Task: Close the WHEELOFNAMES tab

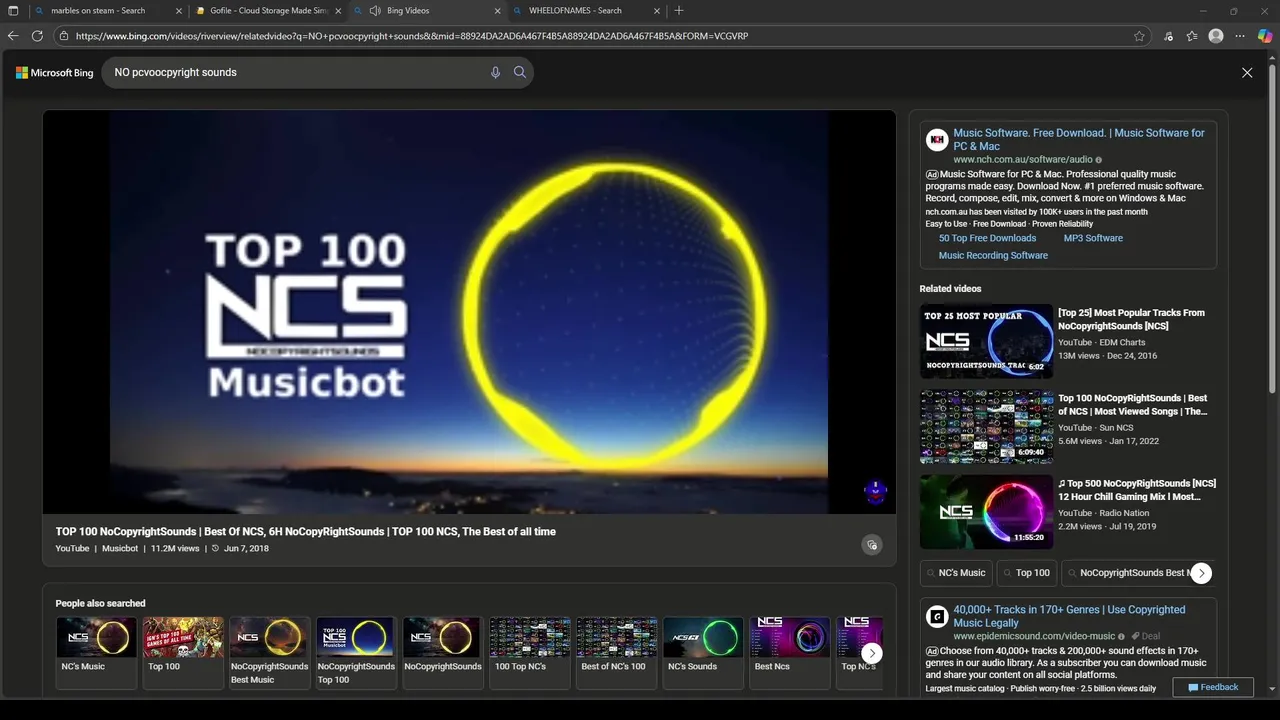Action: click(x=658, y=11)
